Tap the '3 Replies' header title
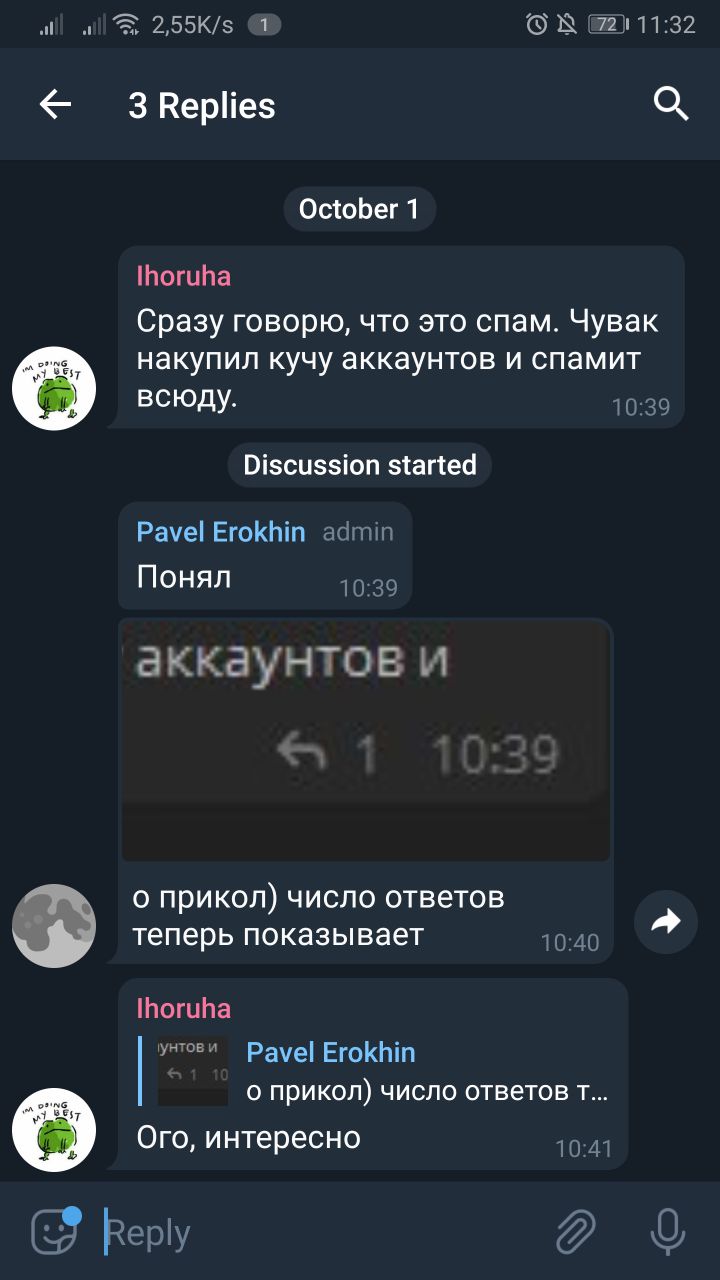 (201, 105)
